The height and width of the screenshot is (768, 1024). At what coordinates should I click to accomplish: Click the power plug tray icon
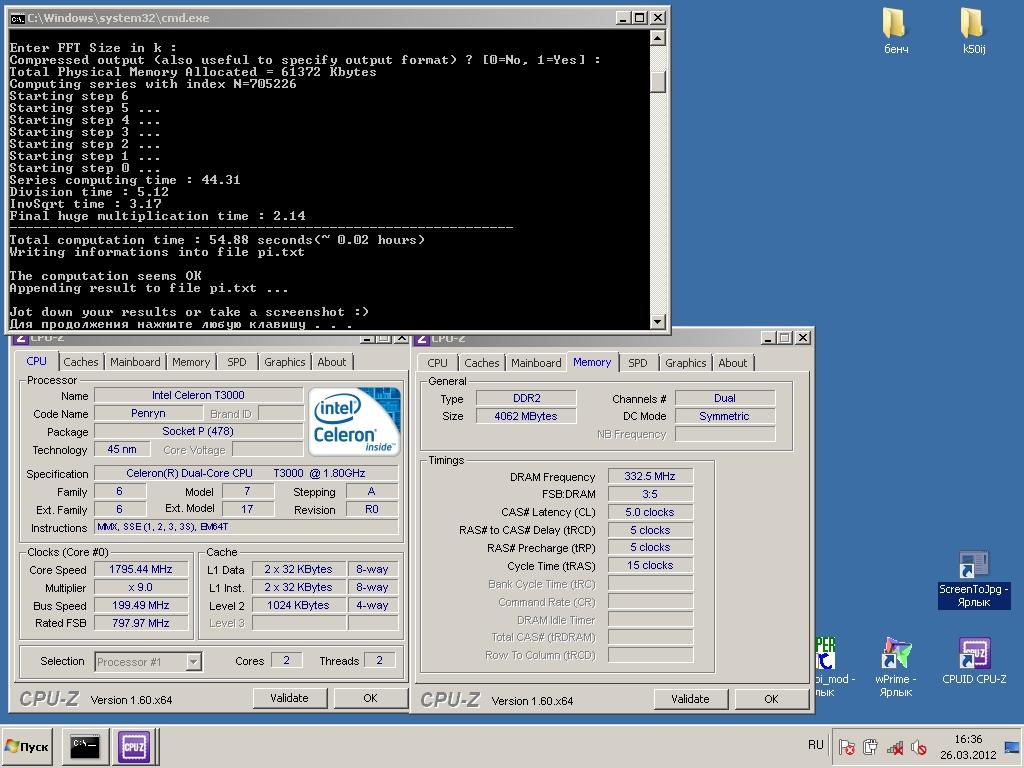coord(871,746)
